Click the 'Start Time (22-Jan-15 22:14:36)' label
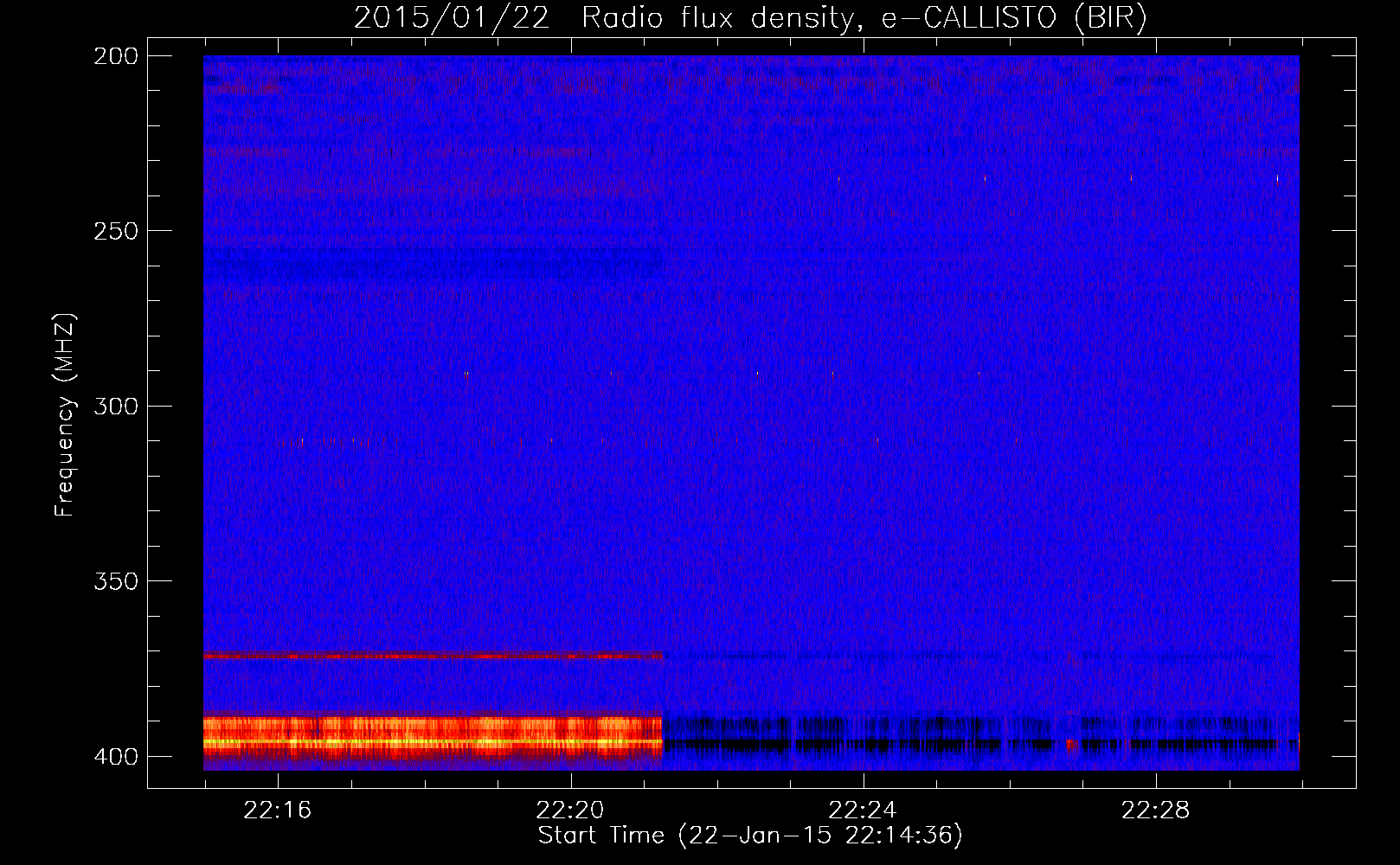Image resolution: width=1400 pixels, height=865 pixels. tap(750, 835)
